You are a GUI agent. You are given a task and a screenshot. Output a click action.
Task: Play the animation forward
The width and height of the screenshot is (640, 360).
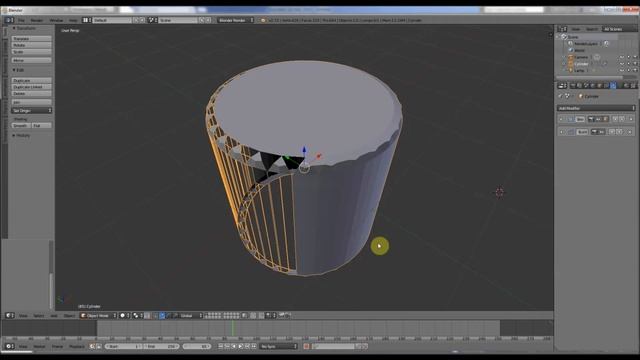click(x=241, y=346)
